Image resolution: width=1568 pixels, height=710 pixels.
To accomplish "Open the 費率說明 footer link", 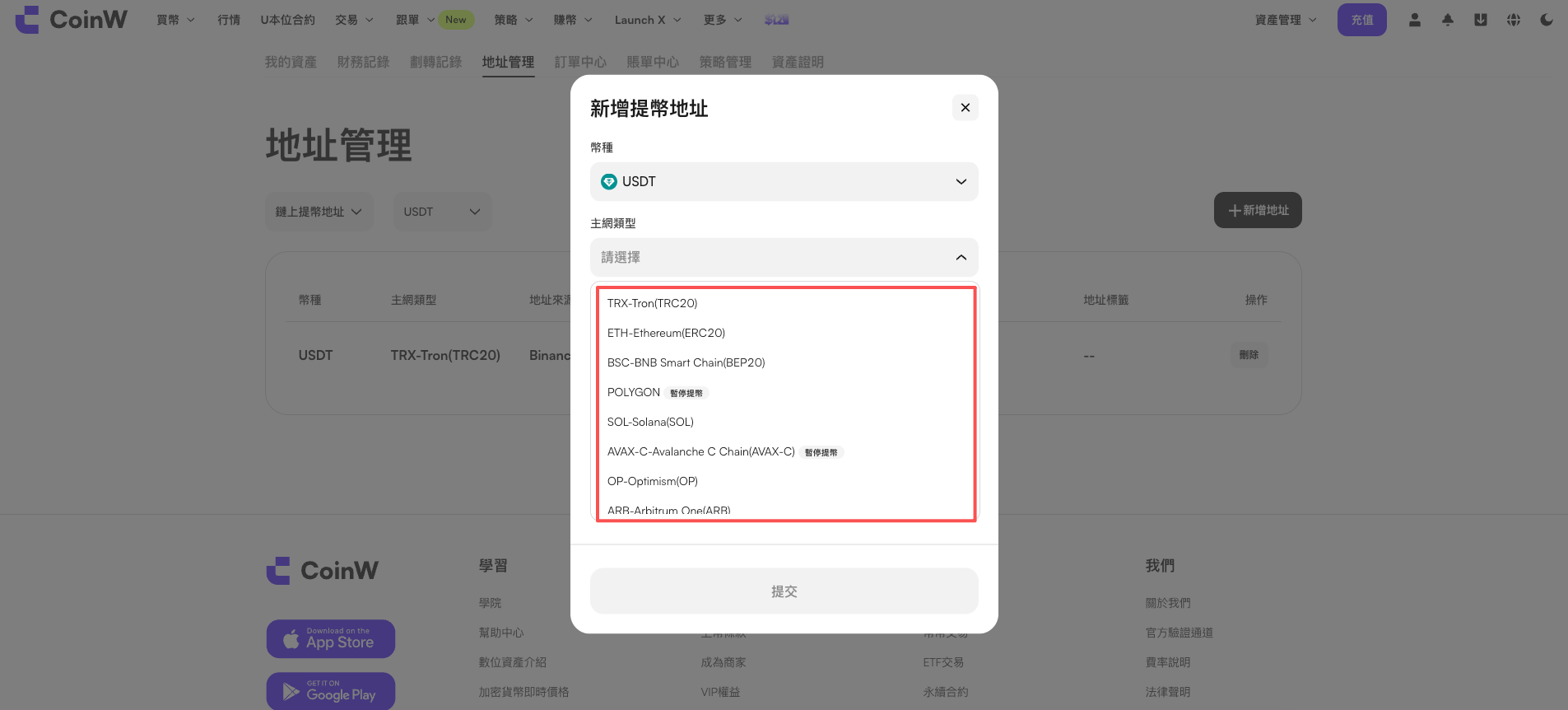I will pos(1168,662).
